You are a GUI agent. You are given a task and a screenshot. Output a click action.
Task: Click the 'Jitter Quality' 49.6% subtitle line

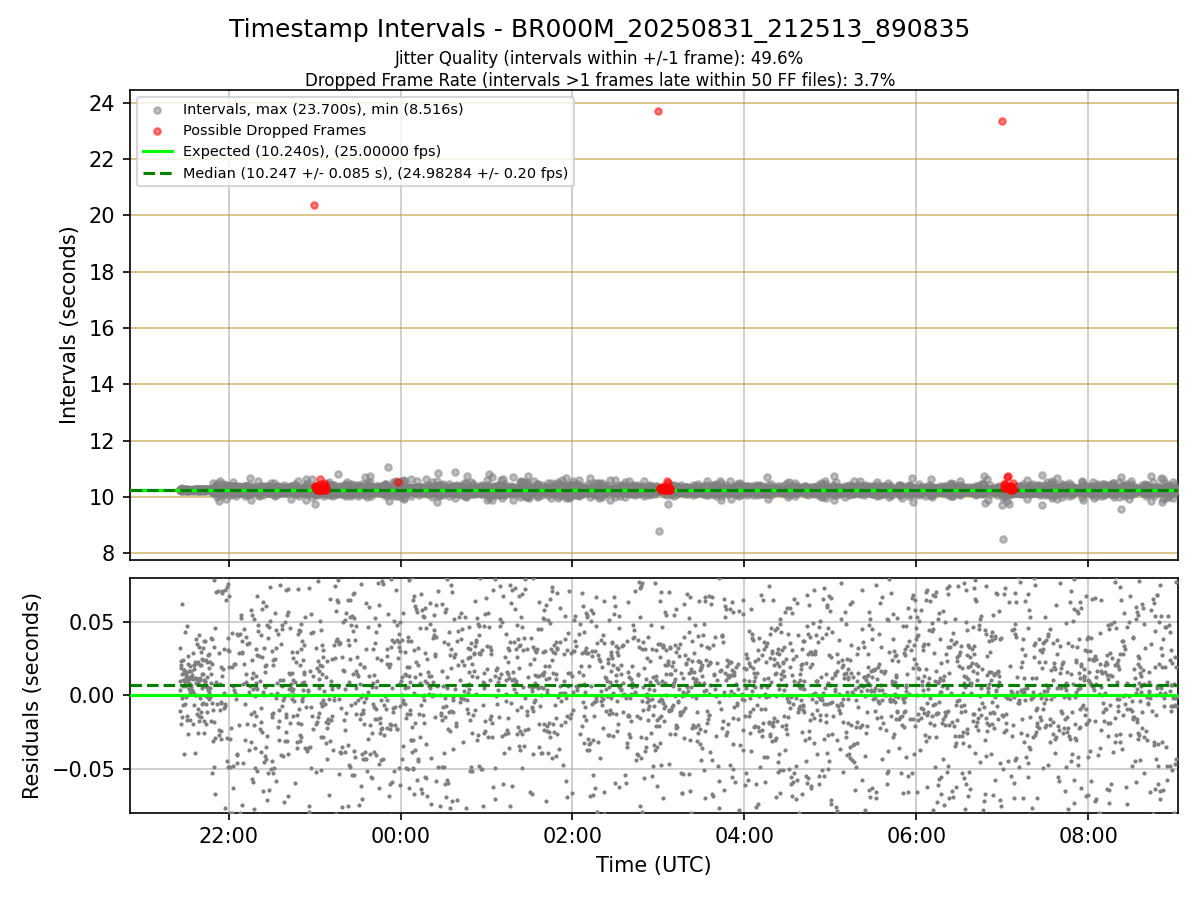coord(599,59)
